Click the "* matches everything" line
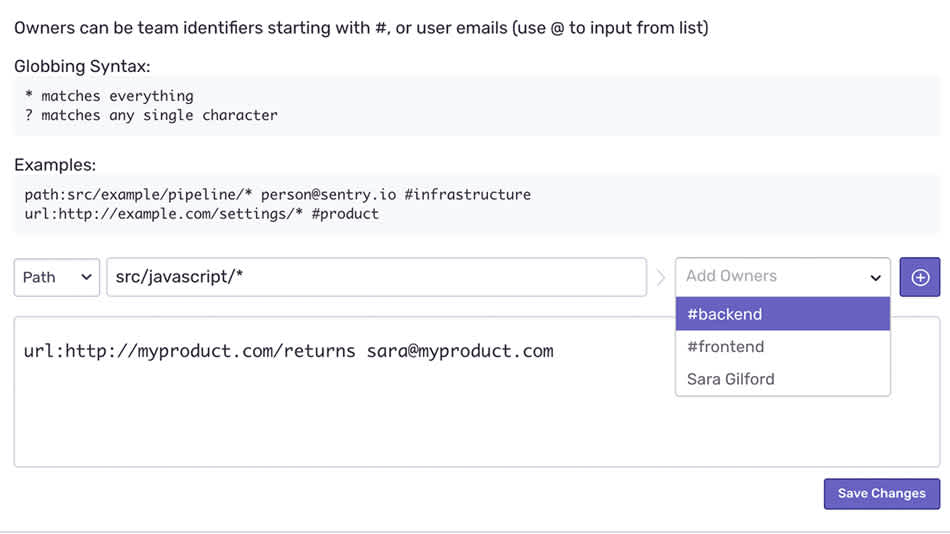Viewport: 950px width, 534px height. pyautogui.click(x=109, y=96)
